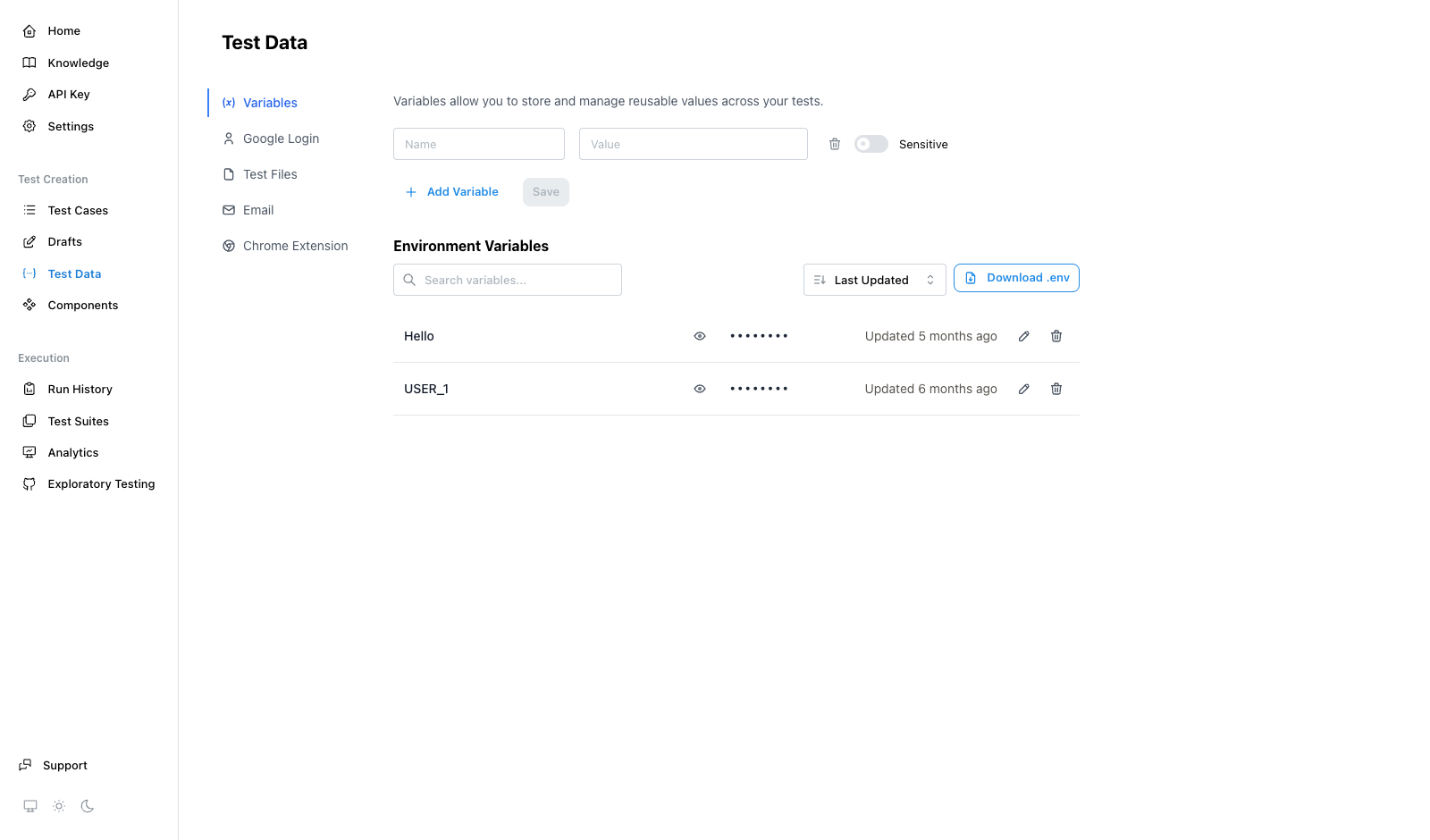Enable the Sensitive toggle
1430x840 pixels.
(x=871, y=144)
